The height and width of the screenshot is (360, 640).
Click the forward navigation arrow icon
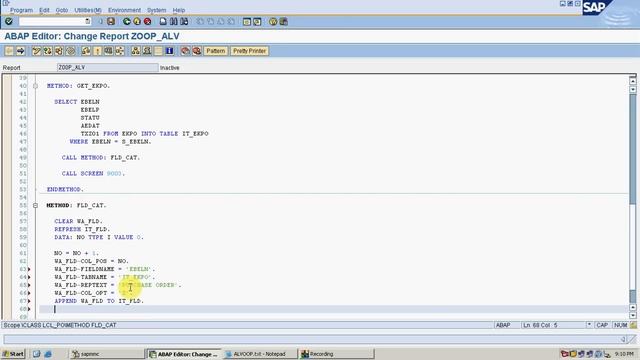(20, 51)
